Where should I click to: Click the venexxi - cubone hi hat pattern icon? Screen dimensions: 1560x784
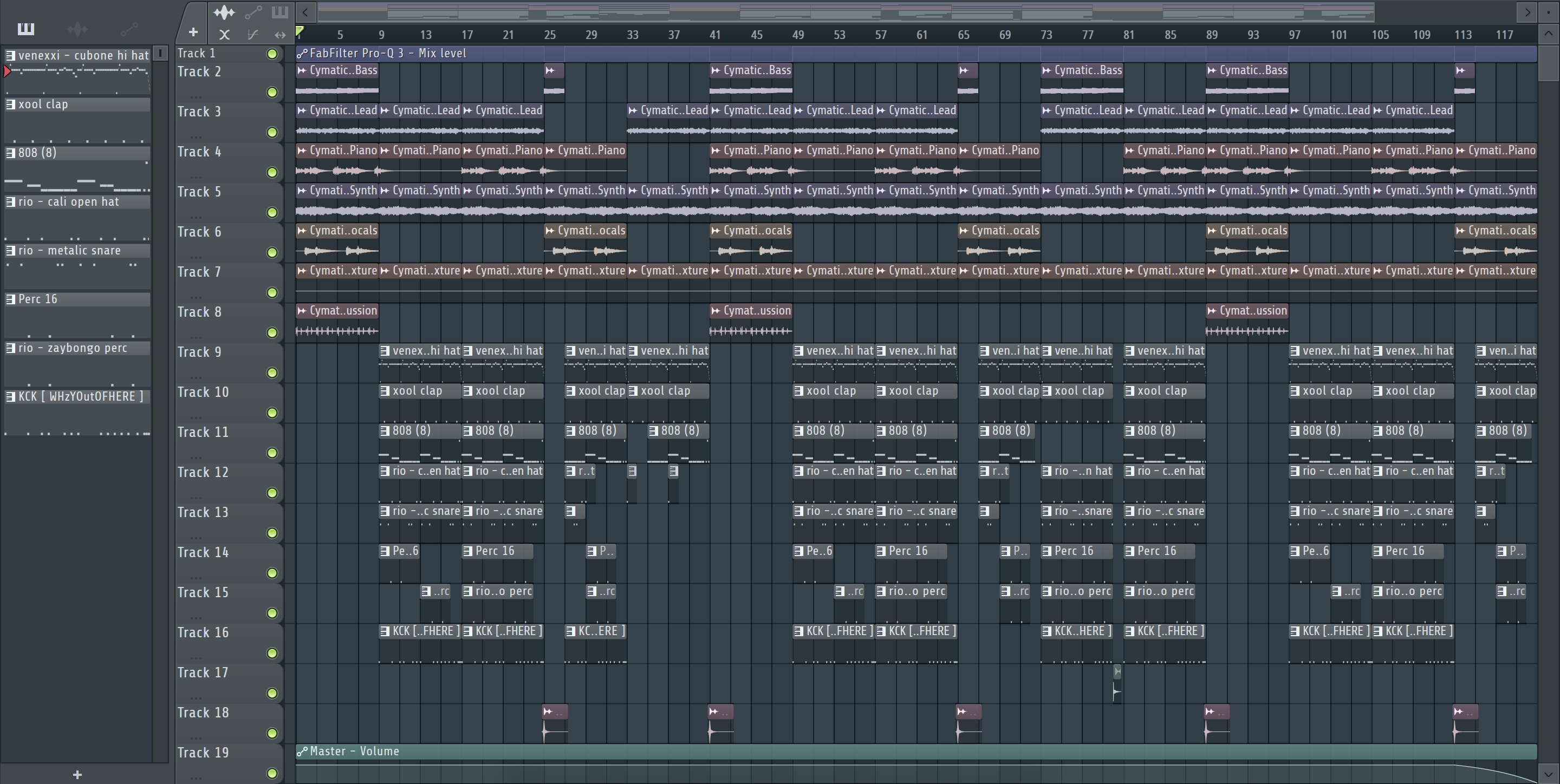(x=10, y=55)
